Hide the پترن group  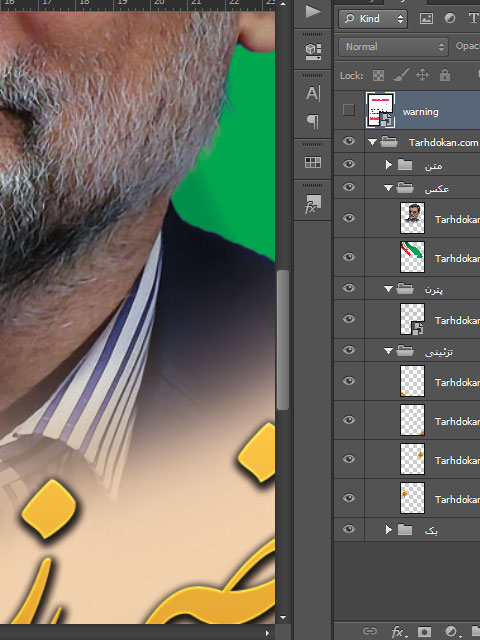point(349,288)
